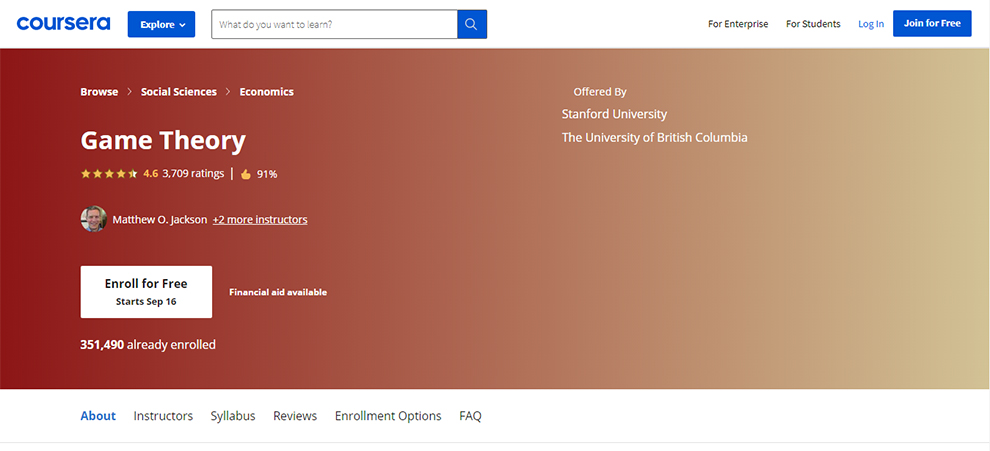
Task: Click the 91% approval text
Action: 267,174
